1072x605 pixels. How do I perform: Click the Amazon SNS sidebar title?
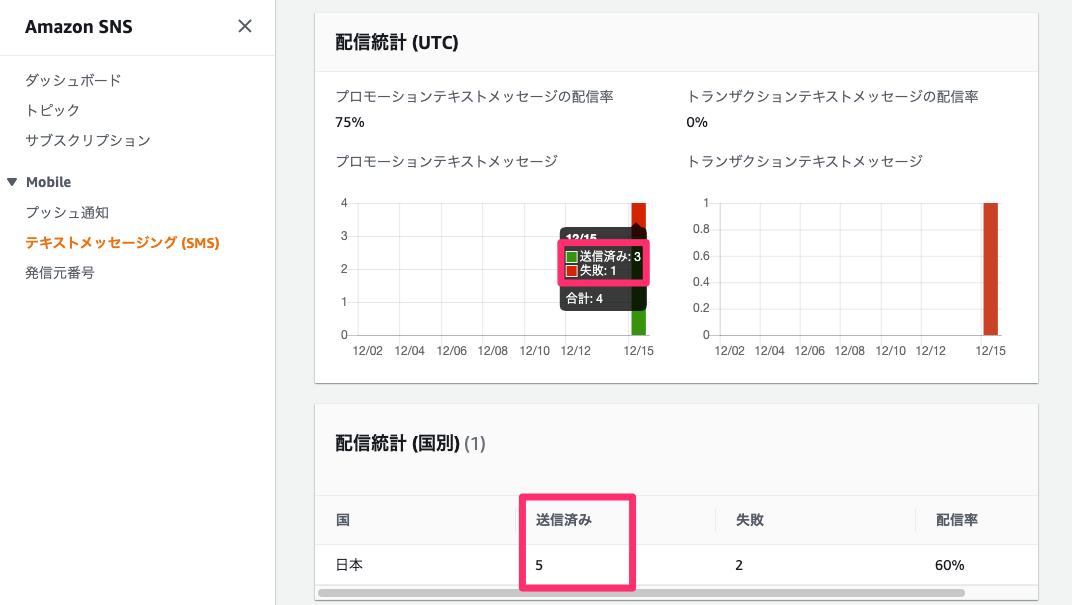79,26
